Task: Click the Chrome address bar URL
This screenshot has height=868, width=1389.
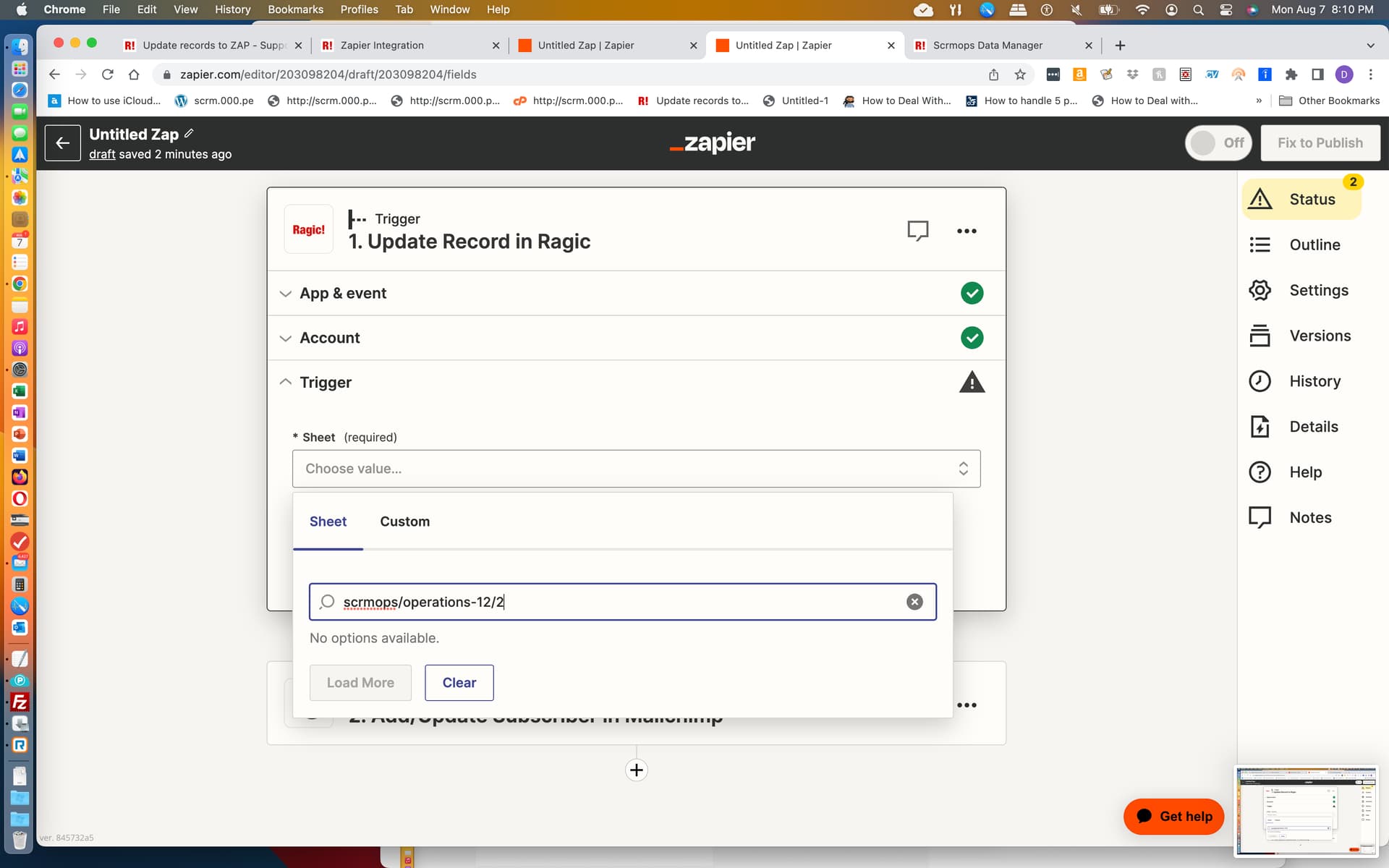Action: (328, 75)
